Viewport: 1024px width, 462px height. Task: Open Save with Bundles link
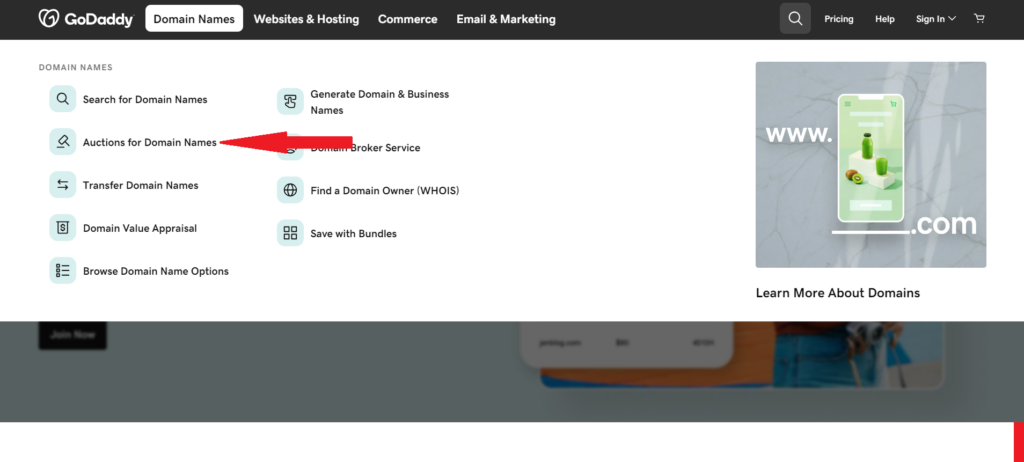[353, 233]
